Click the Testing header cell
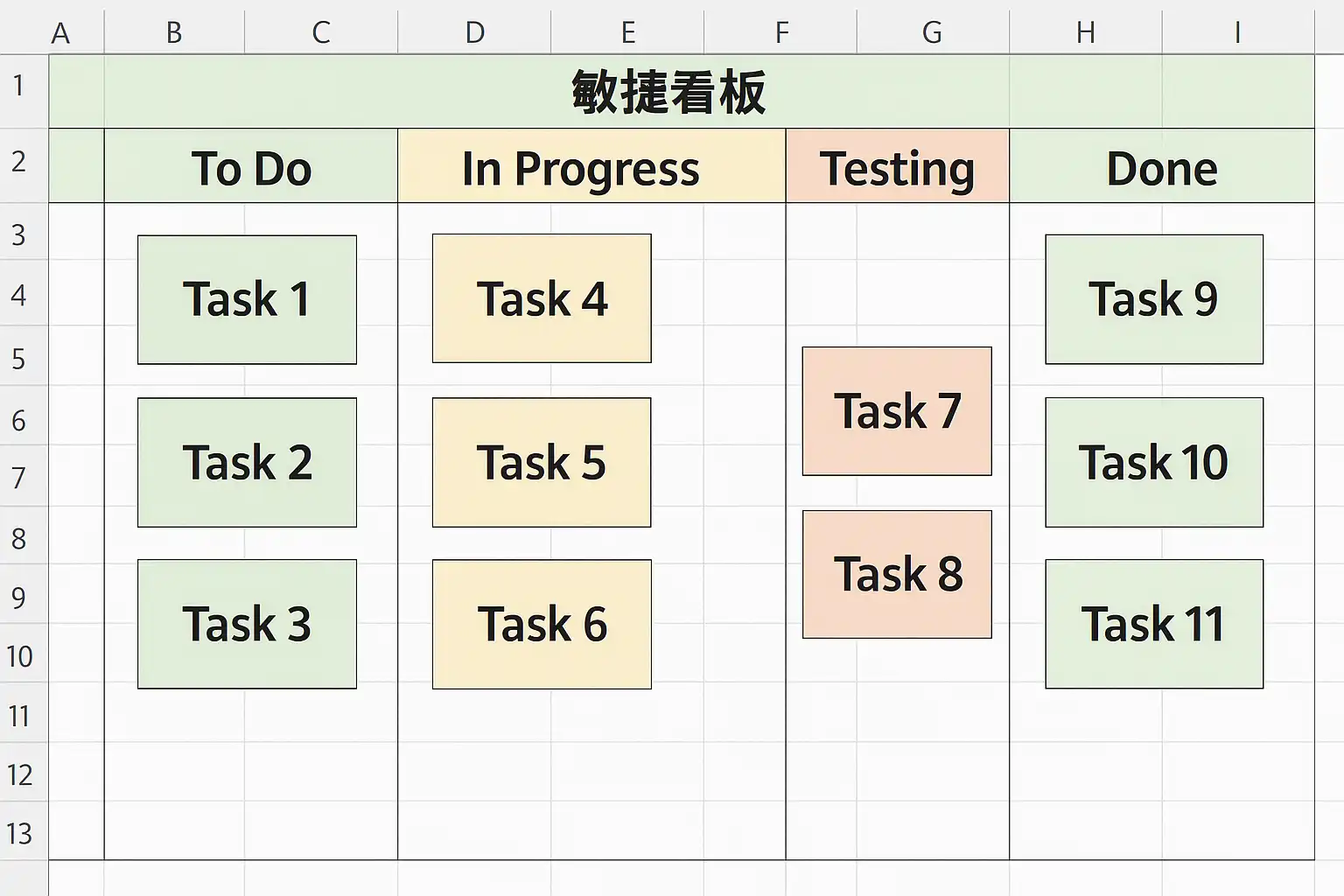 pyautogui.click(x=898, y=166)
